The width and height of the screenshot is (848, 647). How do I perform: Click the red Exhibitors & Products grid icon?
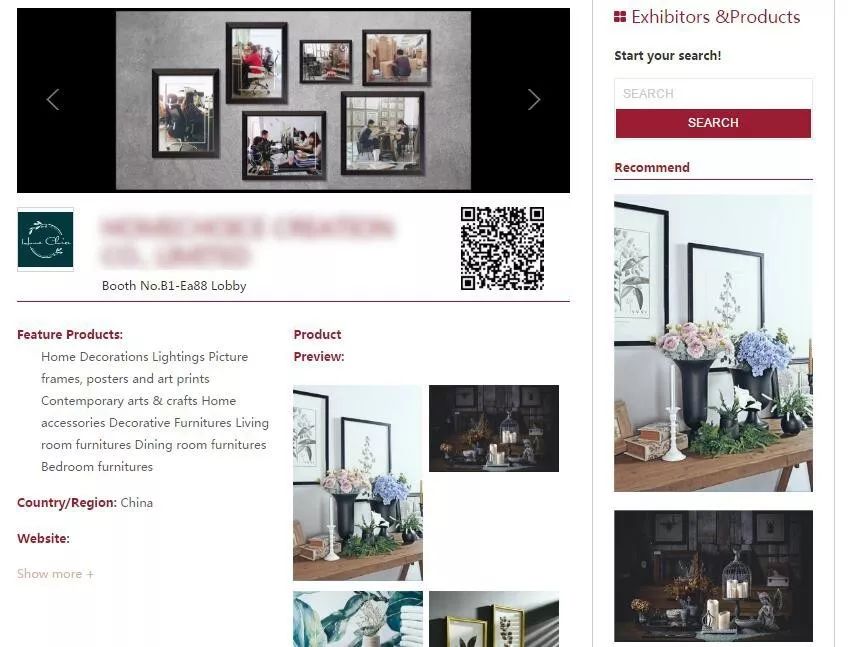coord(620,17)
